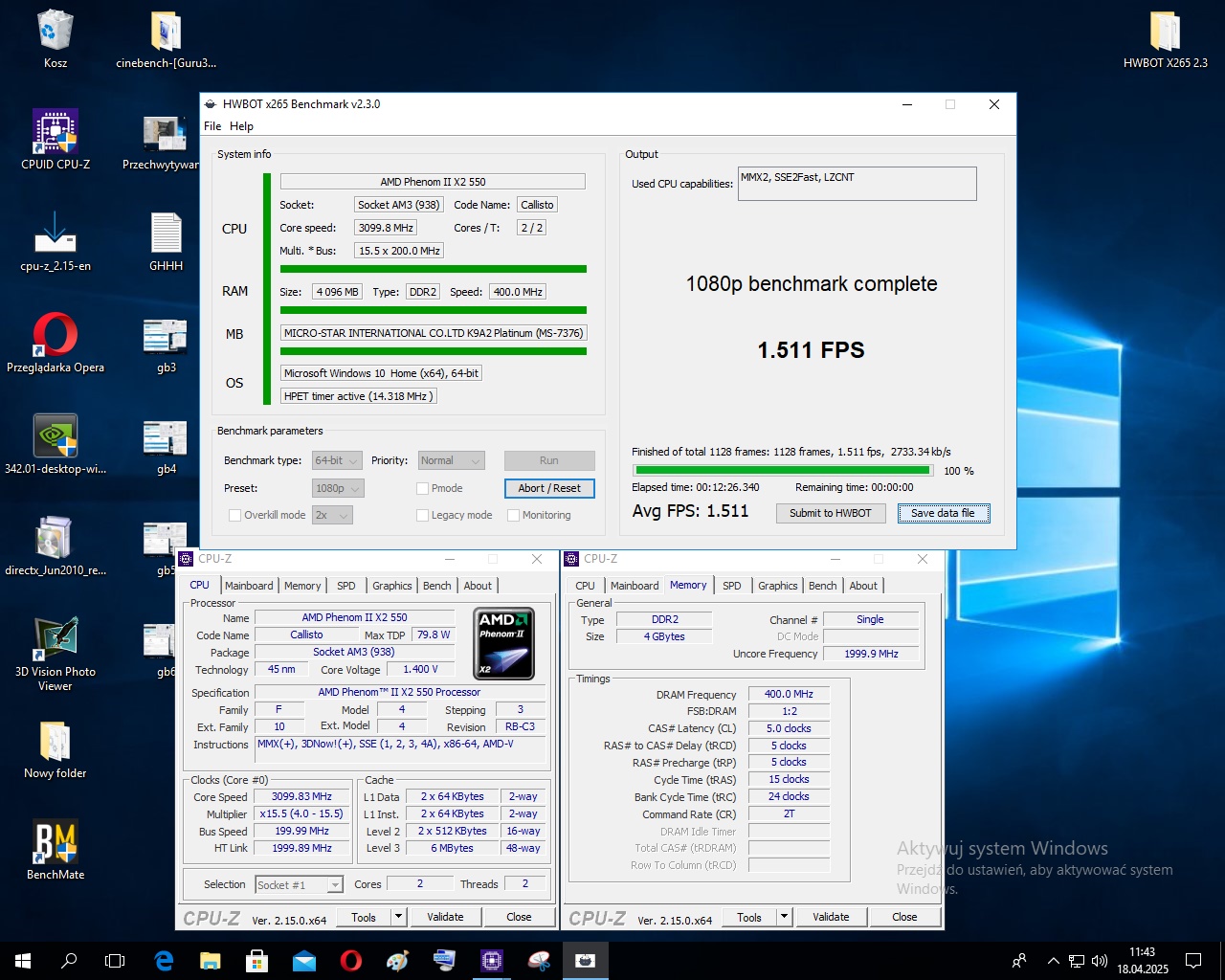Open the File menu in HWBOT x265
This screenshot has width=1225, height=980.
212,126
